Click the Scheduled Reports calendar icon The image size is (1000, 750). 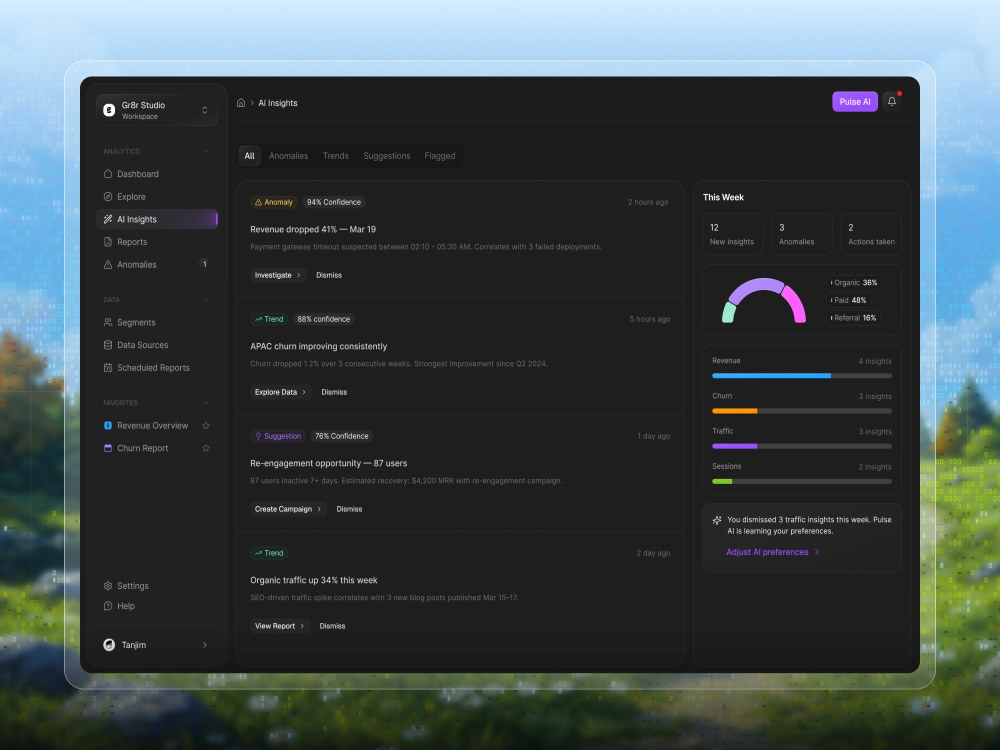(x=108, y=367)
